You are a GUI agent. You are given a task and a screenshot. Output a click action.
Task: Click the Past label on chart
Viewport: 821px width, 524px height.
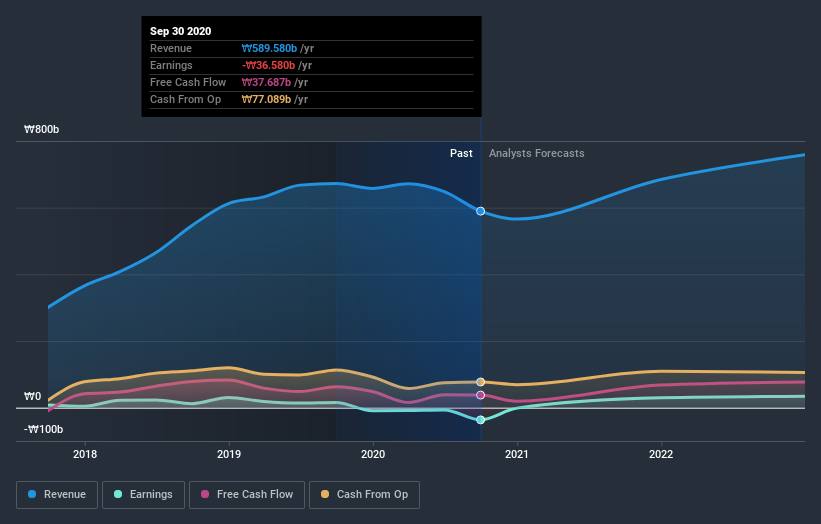(x=461, y=153)
